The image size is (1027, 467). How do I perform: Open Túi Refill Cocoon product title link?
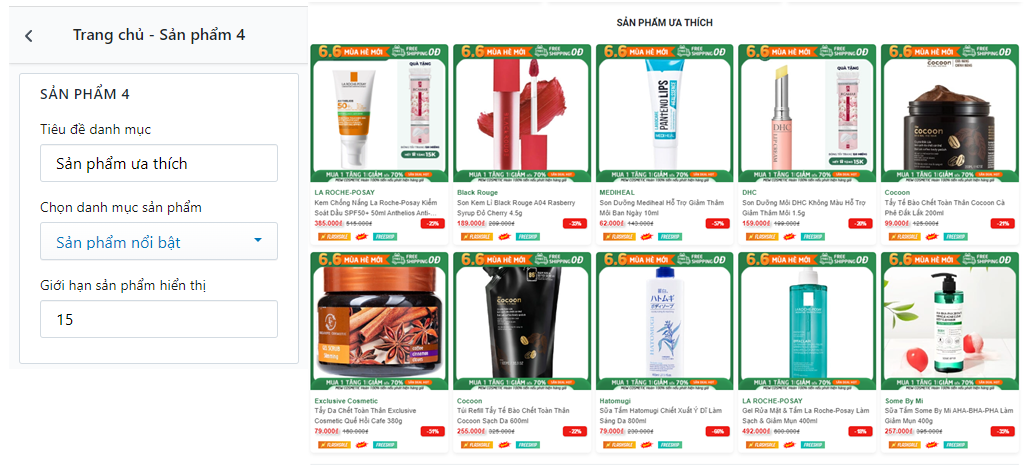tap(513, 415)
